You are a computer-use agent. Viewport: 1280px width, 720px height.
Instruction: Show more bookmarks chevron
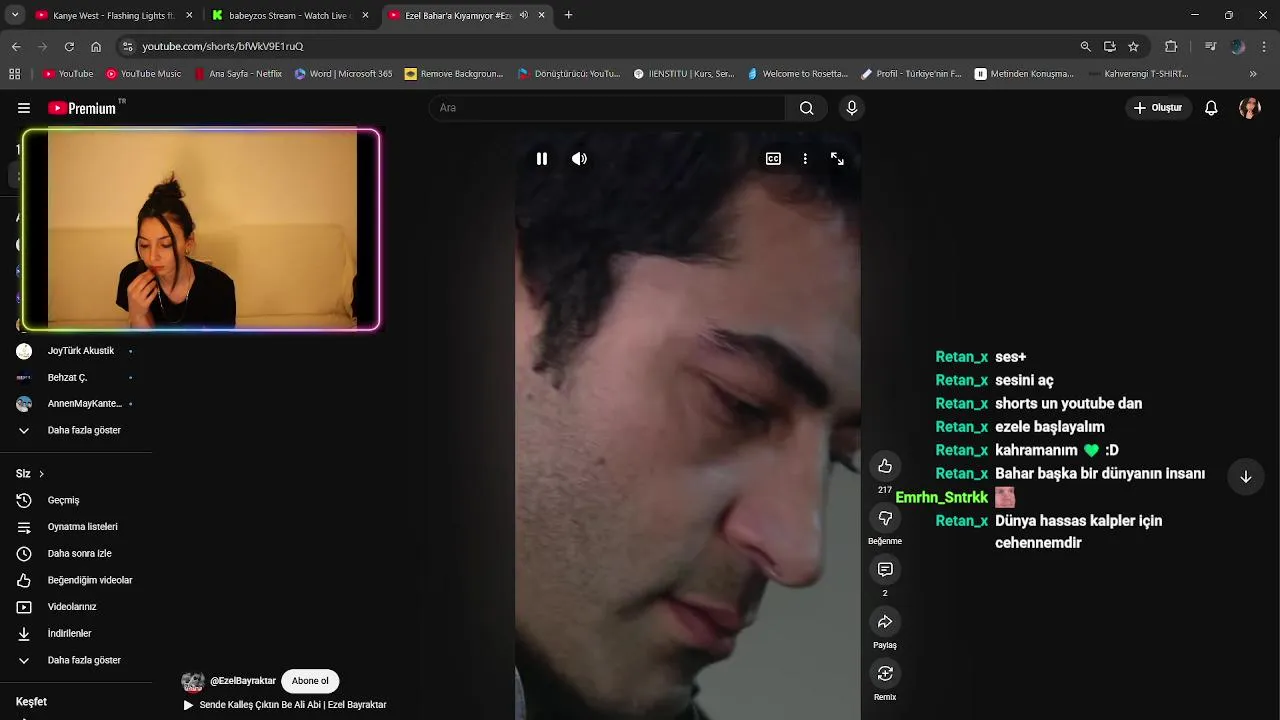coord(1253,73)
